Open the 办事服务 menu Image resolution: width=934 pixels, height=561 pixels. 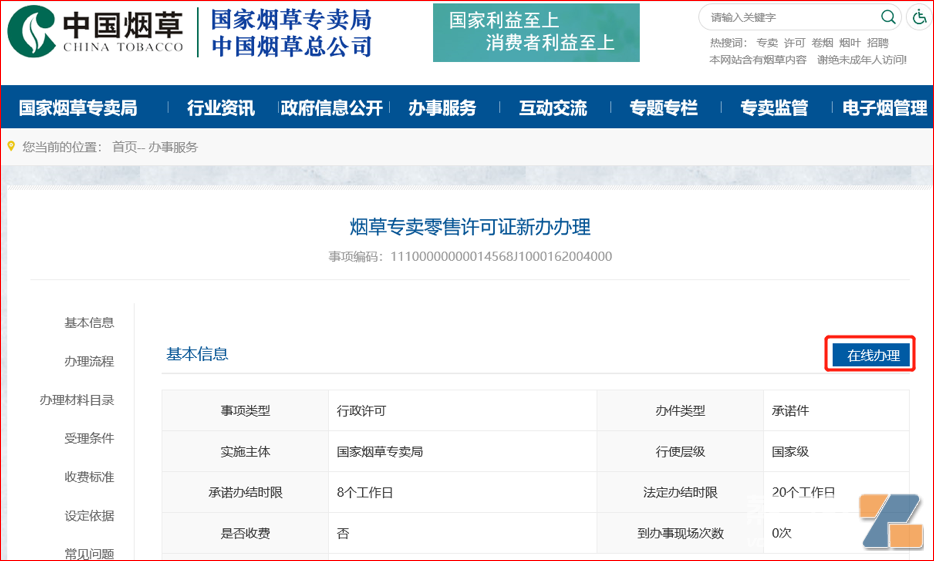442,108
